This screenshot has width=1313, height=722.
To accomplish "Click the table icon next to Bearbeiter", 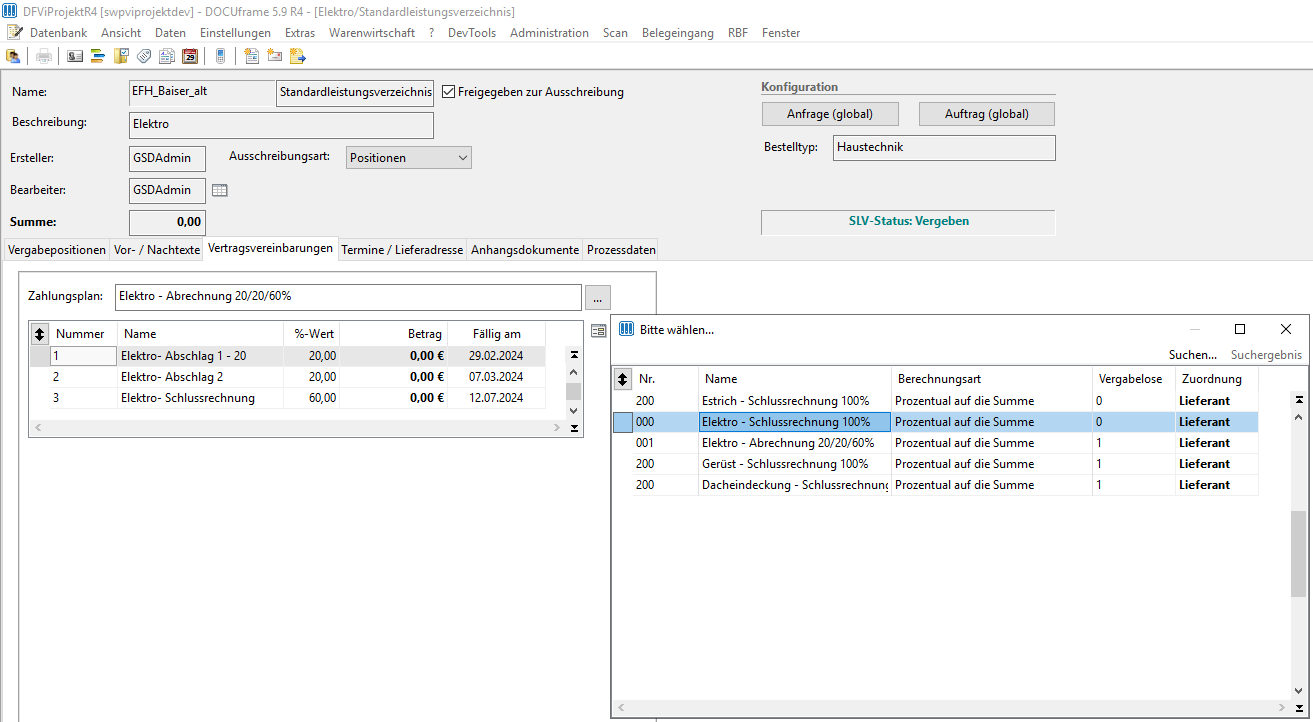I will tap(220, 190).
